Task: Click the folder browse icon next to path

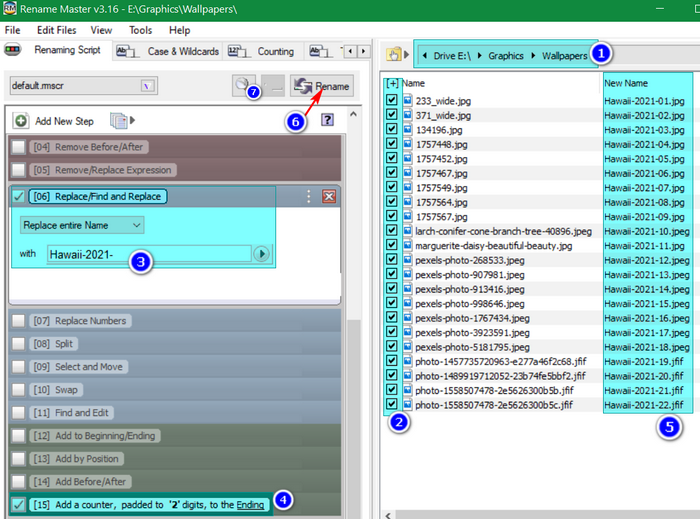Action: point(394,55)
